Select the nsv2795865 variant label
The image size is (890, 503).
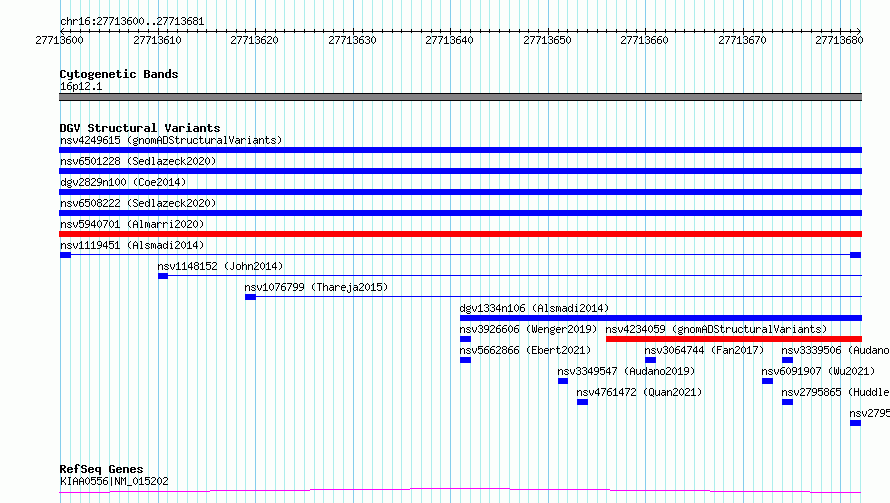click(835, 392)
